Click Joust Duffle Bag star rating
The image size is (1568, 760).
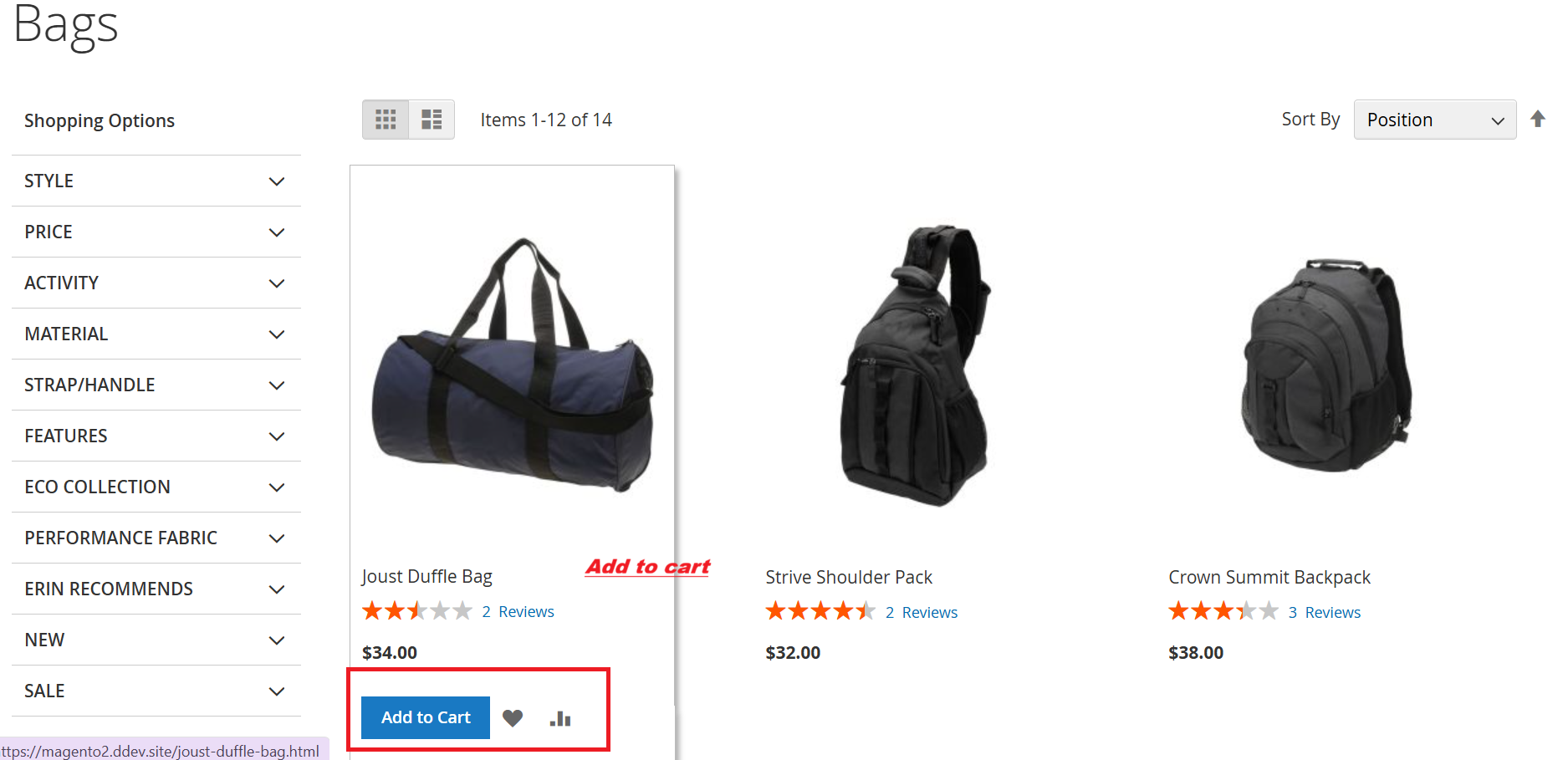pos(417,611)
